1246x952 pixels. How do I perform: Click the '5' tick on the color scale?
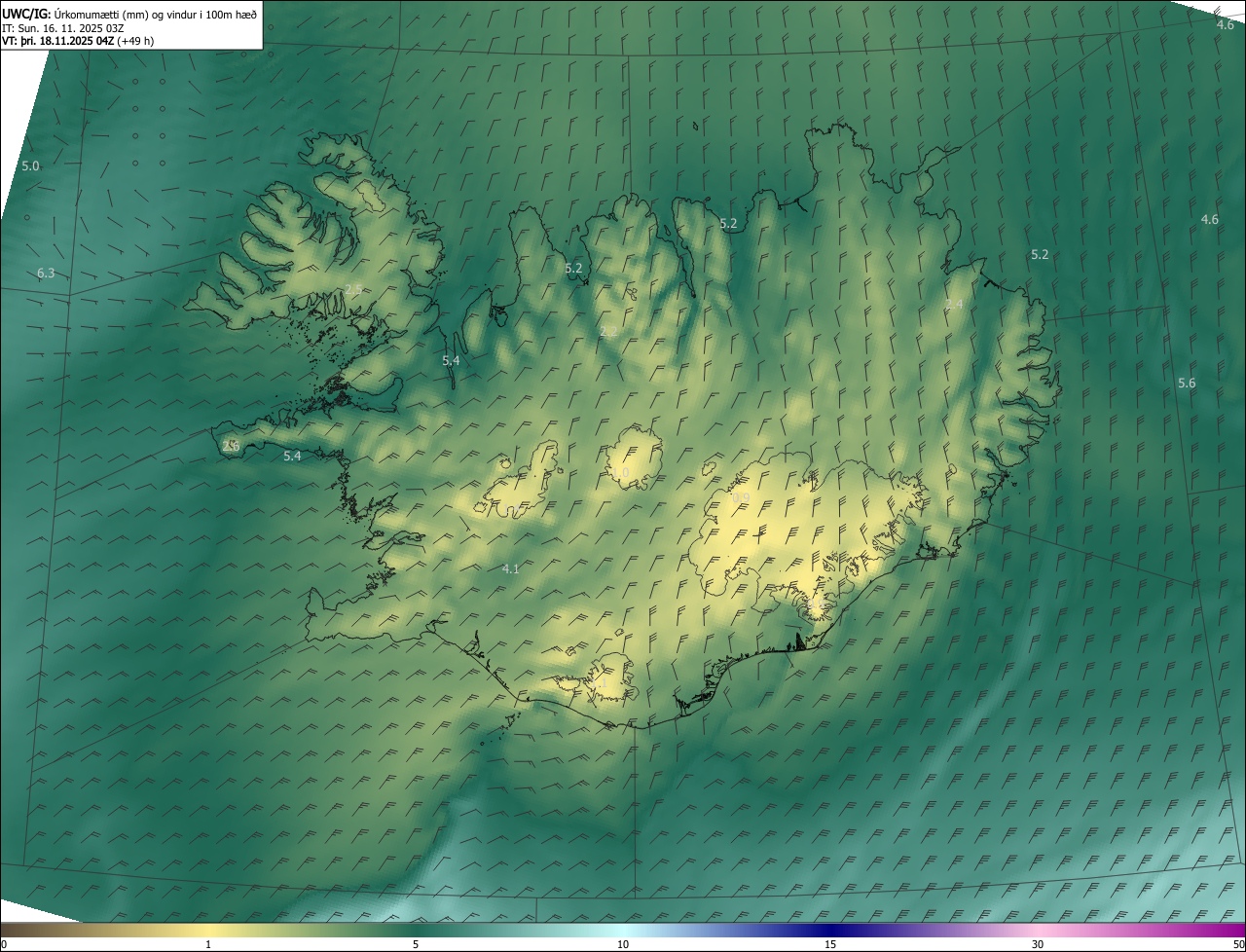pos(416,944)
